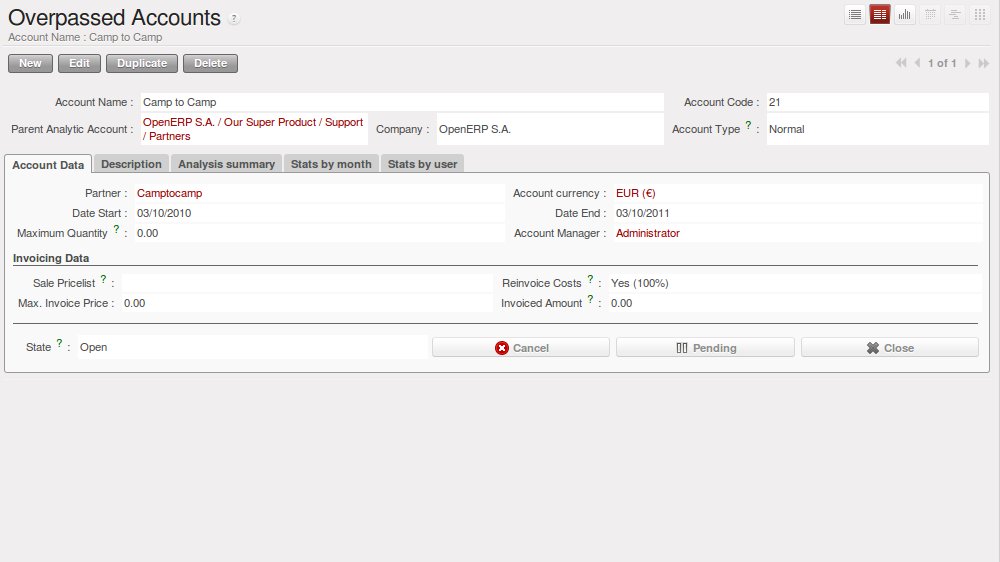Follow the Administrator account manager link

[647, 233]
